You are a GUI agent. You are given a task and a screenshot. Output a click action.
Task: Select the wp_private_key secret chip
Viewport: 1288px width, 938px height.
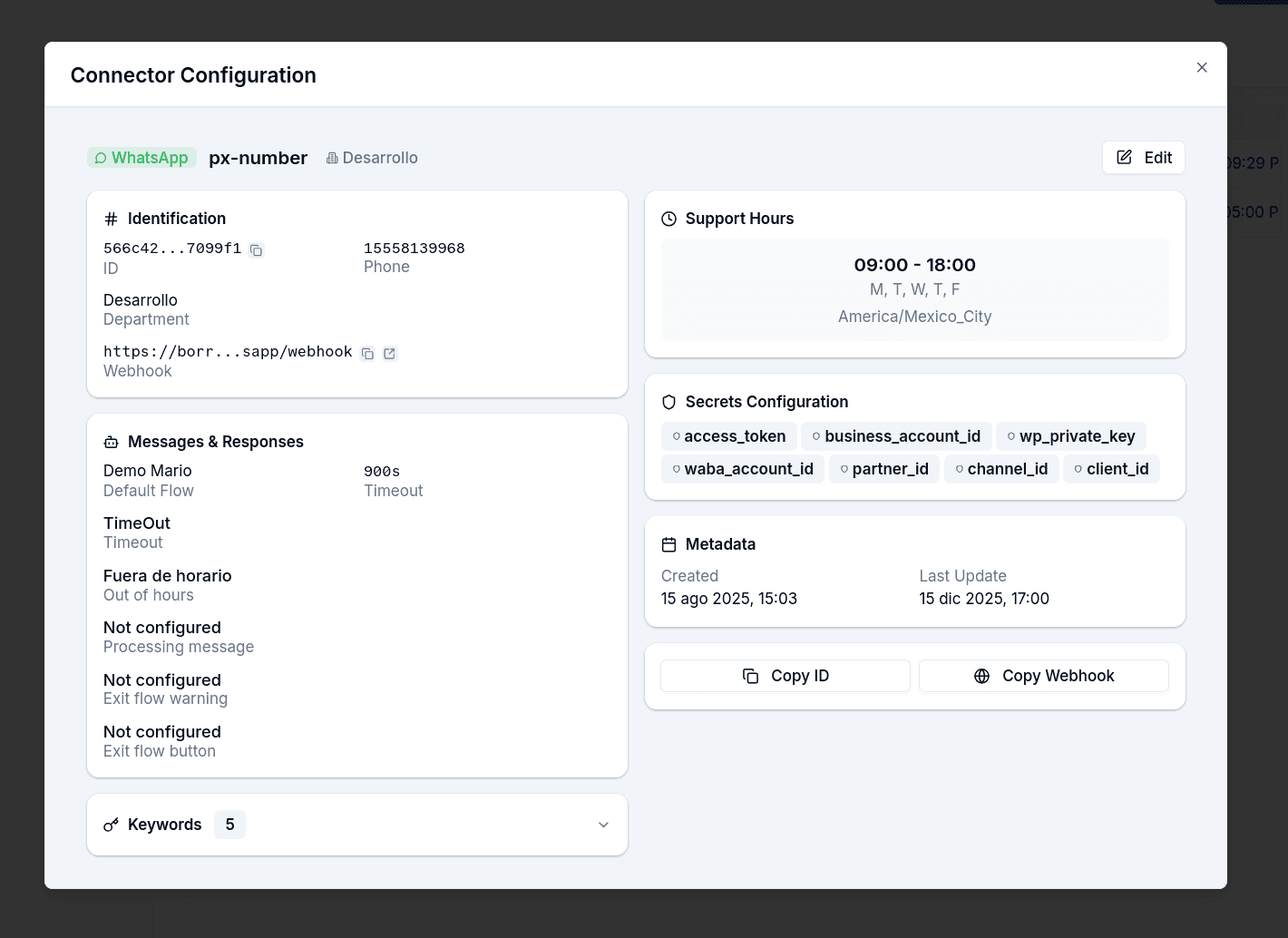tap(1071, 436)
